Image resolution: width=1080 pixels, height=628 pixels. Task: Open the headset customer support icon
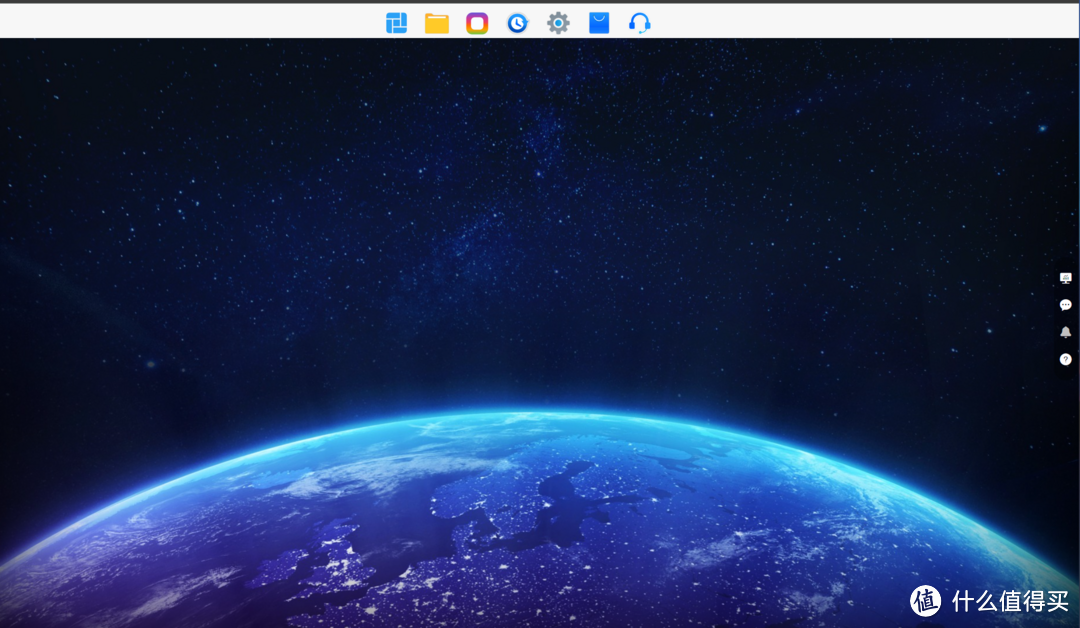click(639, 23)
